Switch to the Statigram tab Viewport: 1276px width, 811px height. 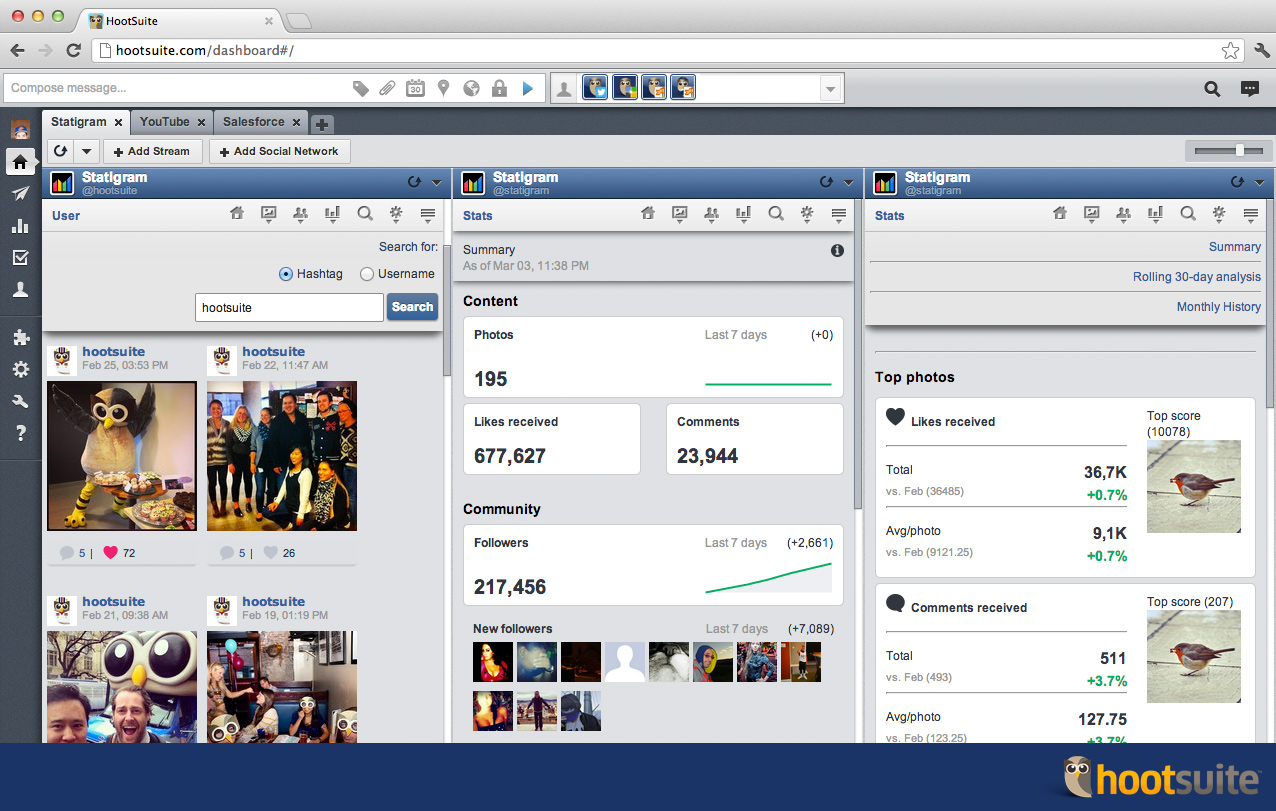(x=78, y=122)
